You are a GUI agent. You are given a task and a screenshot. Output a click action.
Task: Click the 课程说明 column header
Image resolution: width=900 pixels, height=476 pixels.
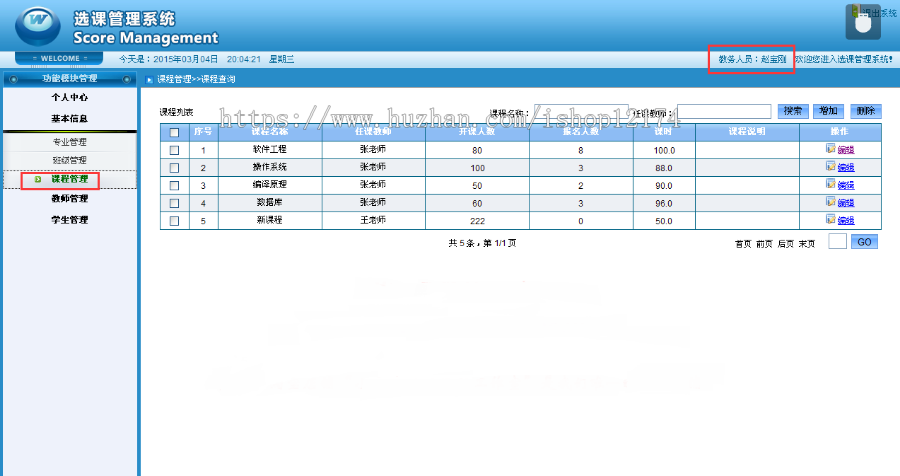[747, 132]
